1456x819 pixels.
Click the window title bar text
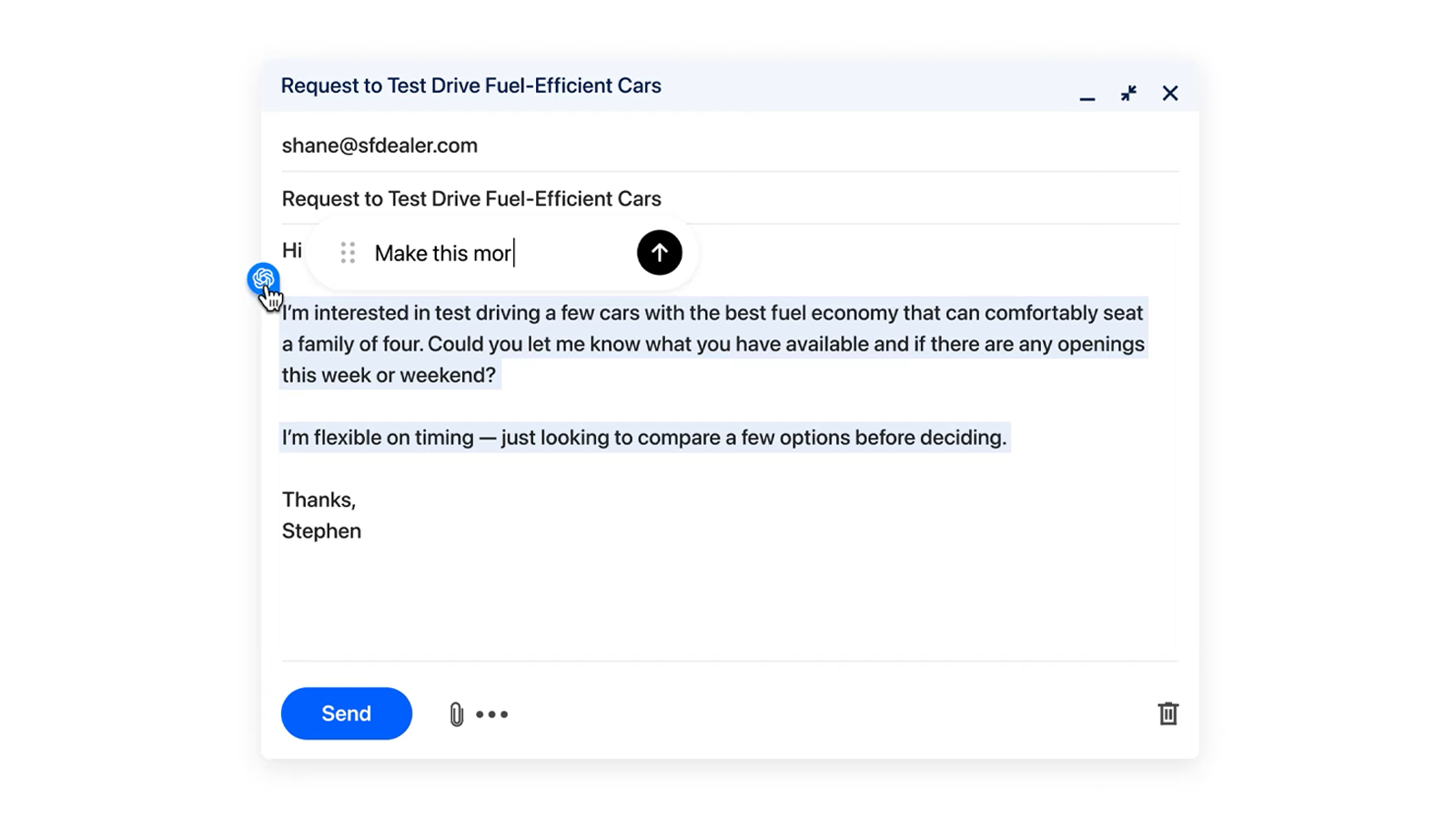point(470,86)
